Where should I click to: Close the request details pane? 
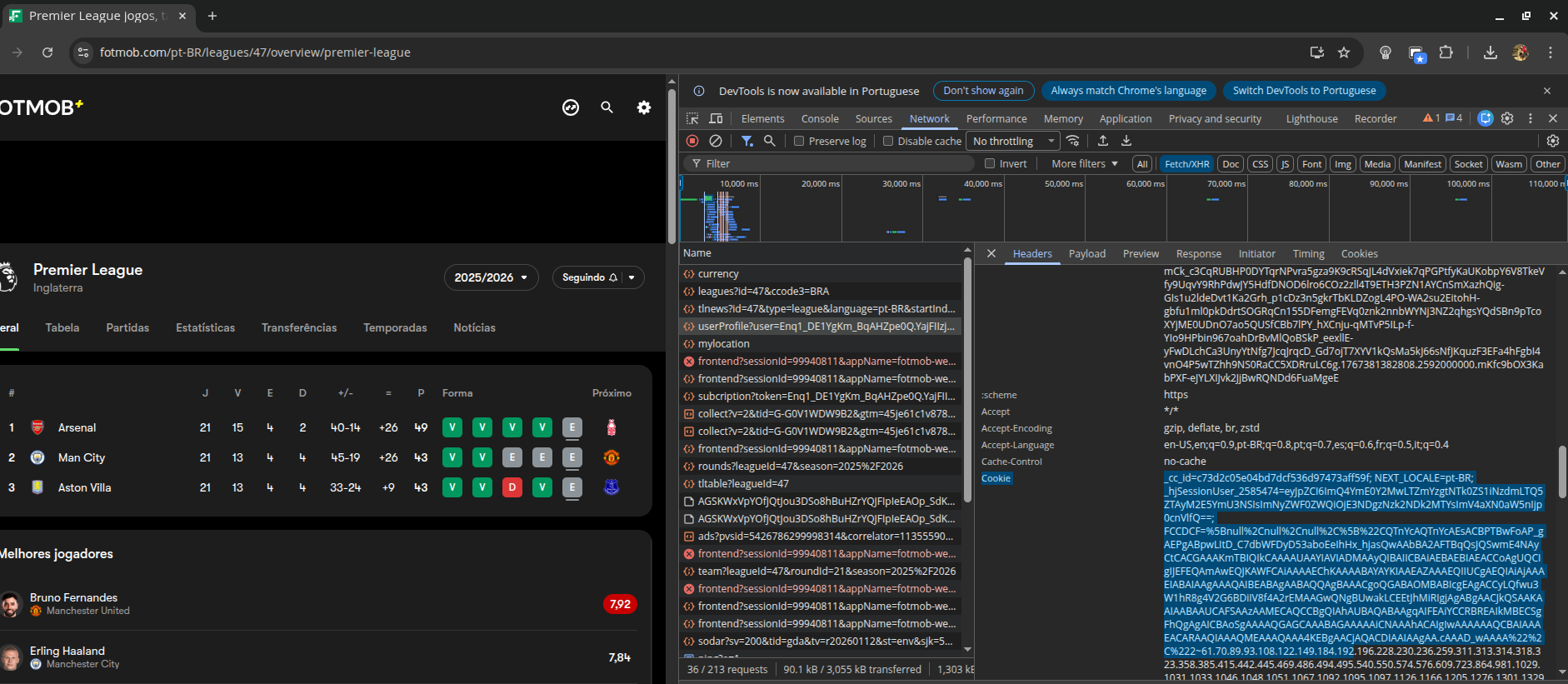pos(991,253)
